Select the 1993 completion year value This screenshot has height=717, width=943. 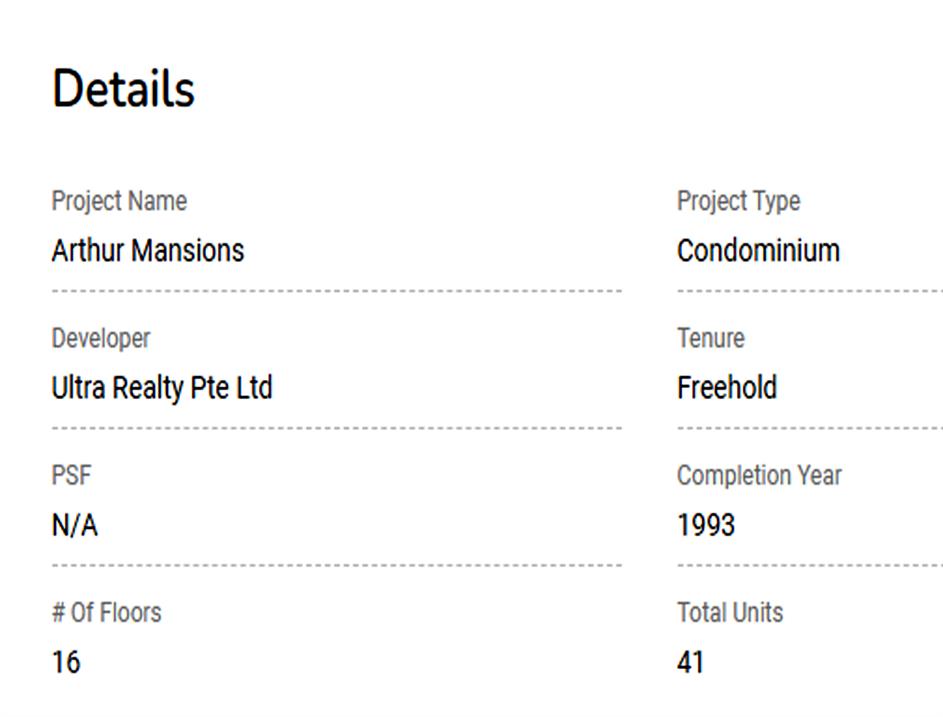[x=706, y=525]
